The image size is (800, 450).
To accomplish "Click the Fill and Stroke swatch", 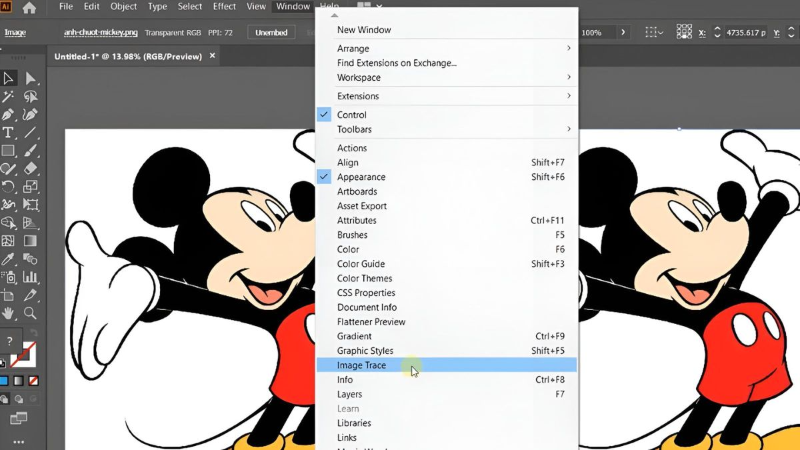I will coord(23,355).
